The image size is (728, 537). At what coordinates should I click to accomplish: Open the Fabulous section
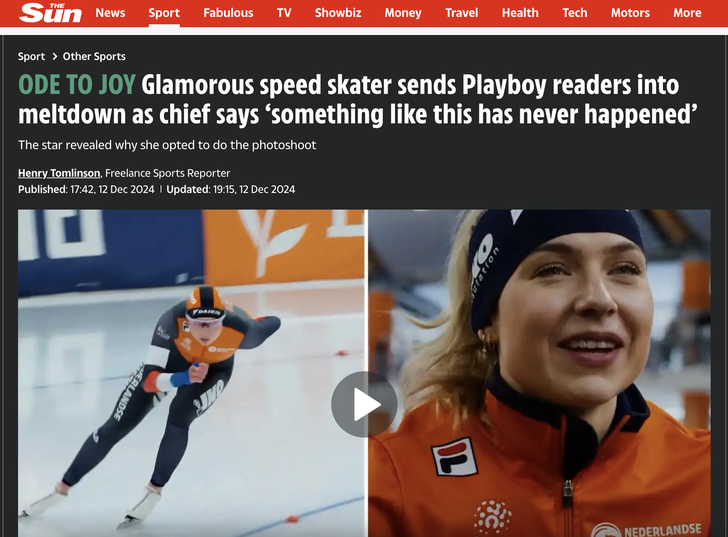click(228, 13)
